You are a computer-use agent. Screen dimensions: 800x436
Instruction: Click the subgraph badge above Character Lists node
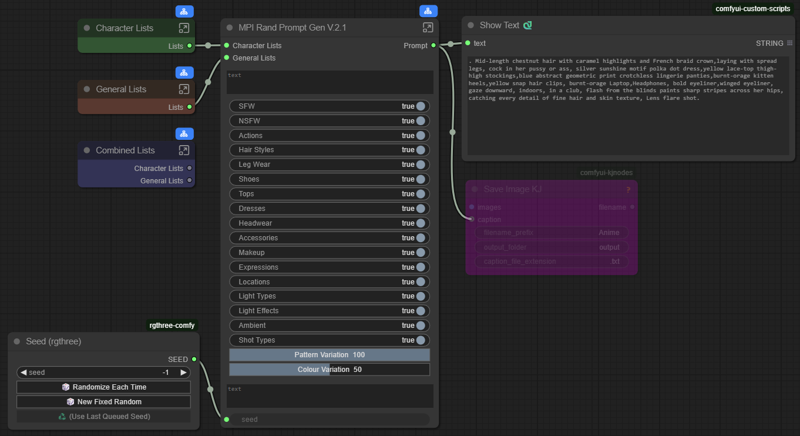pos(183,12)
